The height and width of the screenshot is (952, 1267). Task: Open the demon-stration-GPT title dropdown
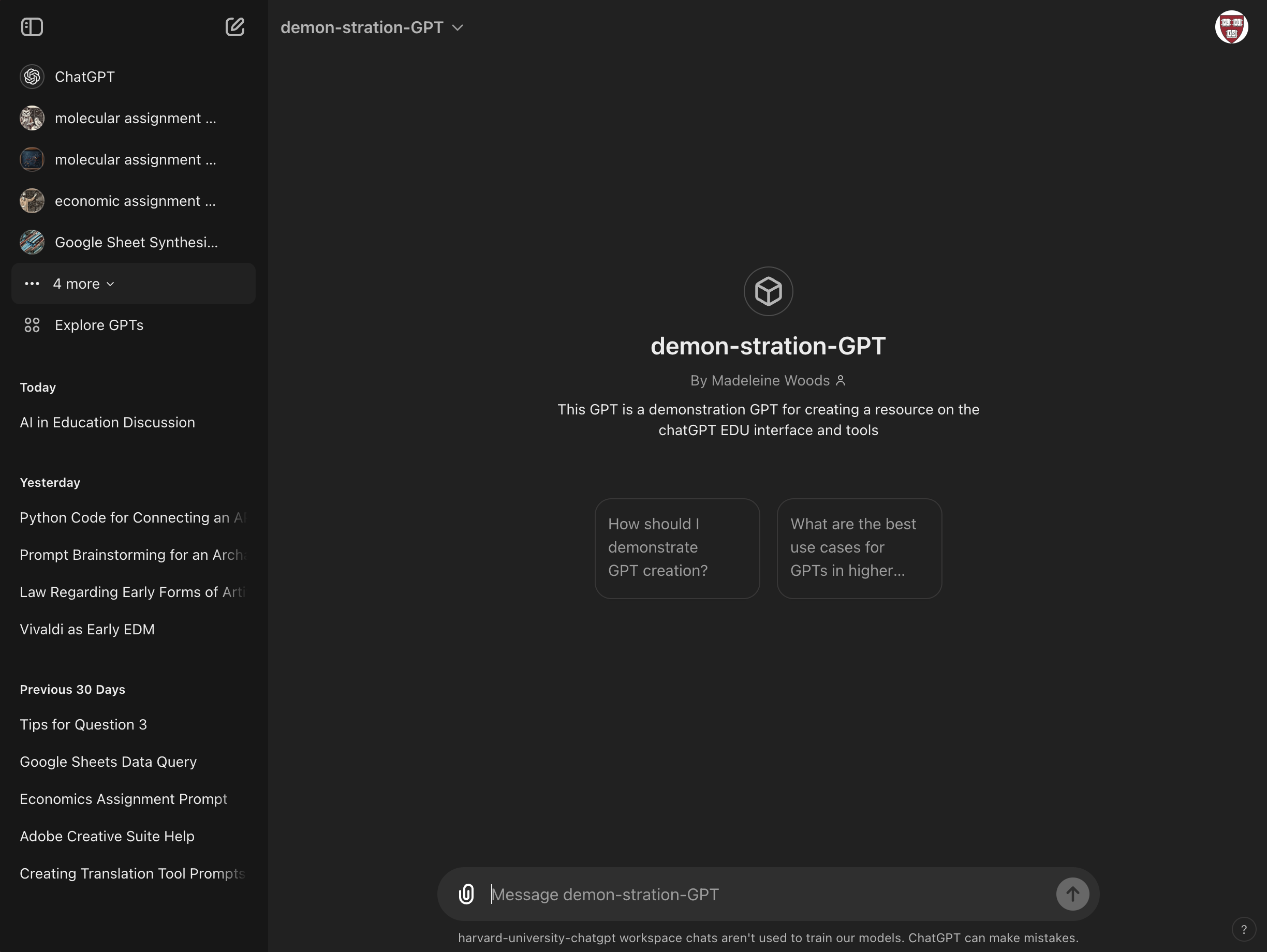(x=457, y=27)
